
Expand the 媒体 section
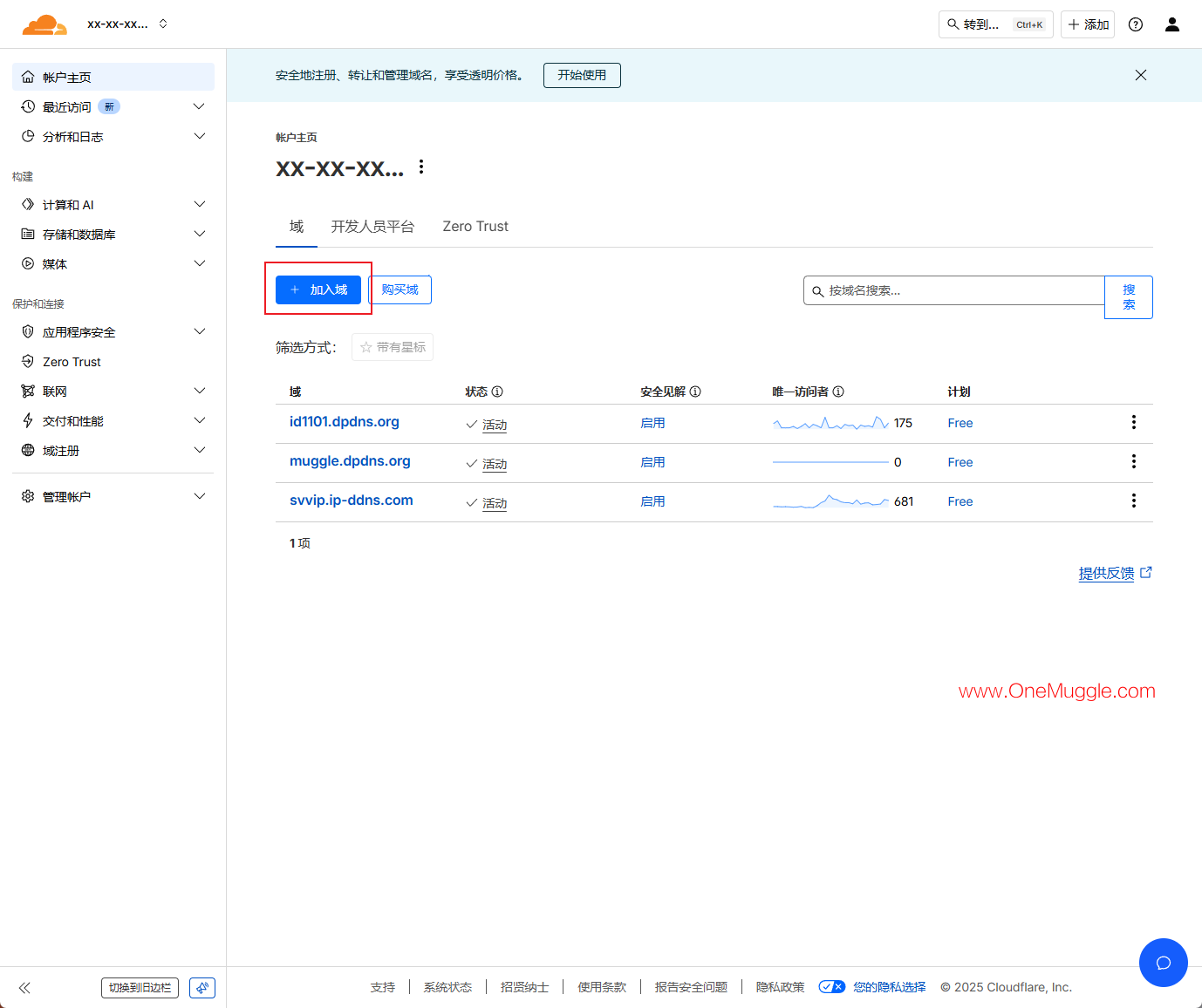pos(200,263)
